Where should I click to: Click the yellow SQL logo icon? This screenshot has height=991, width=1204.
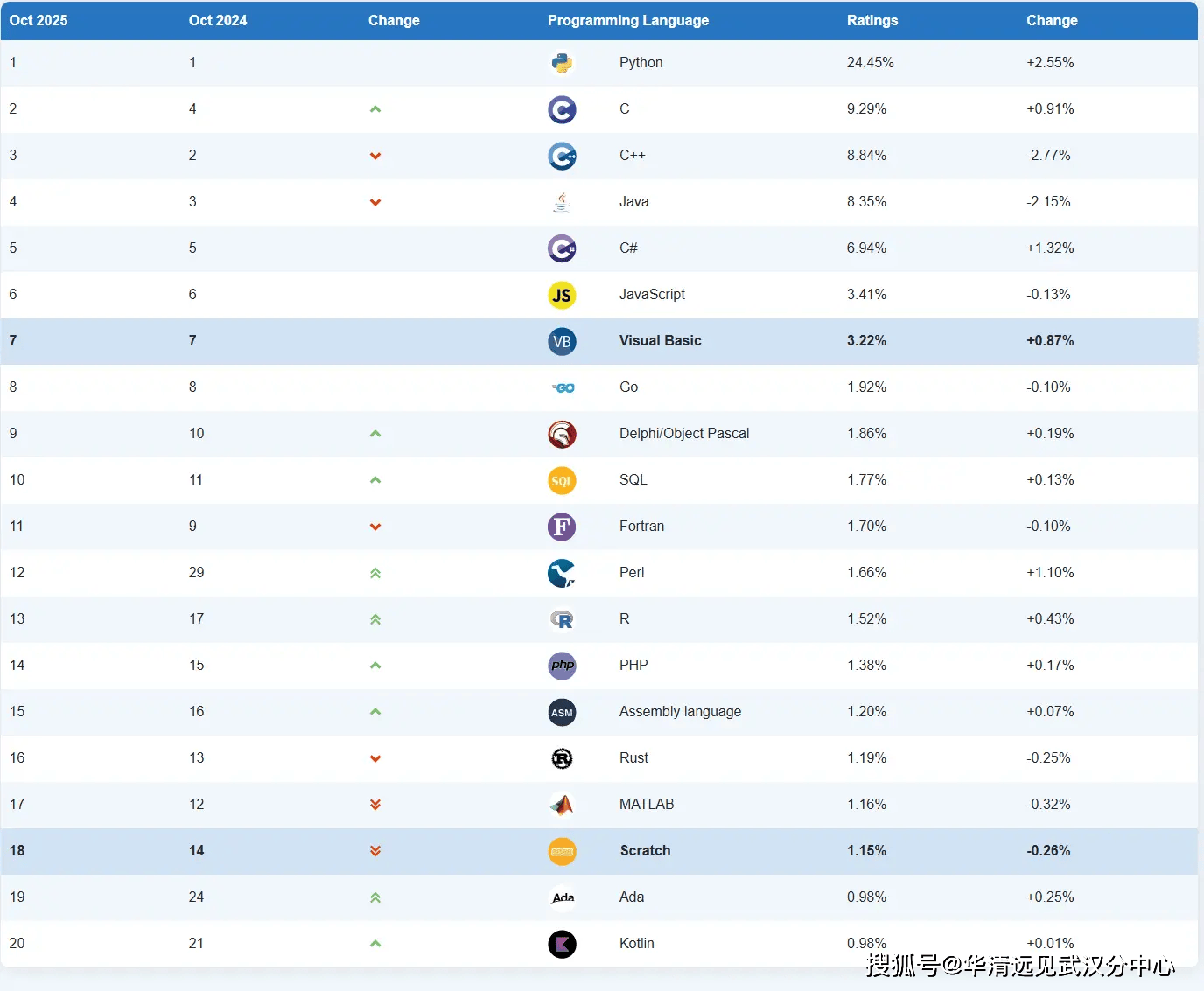tap(562, 480)
